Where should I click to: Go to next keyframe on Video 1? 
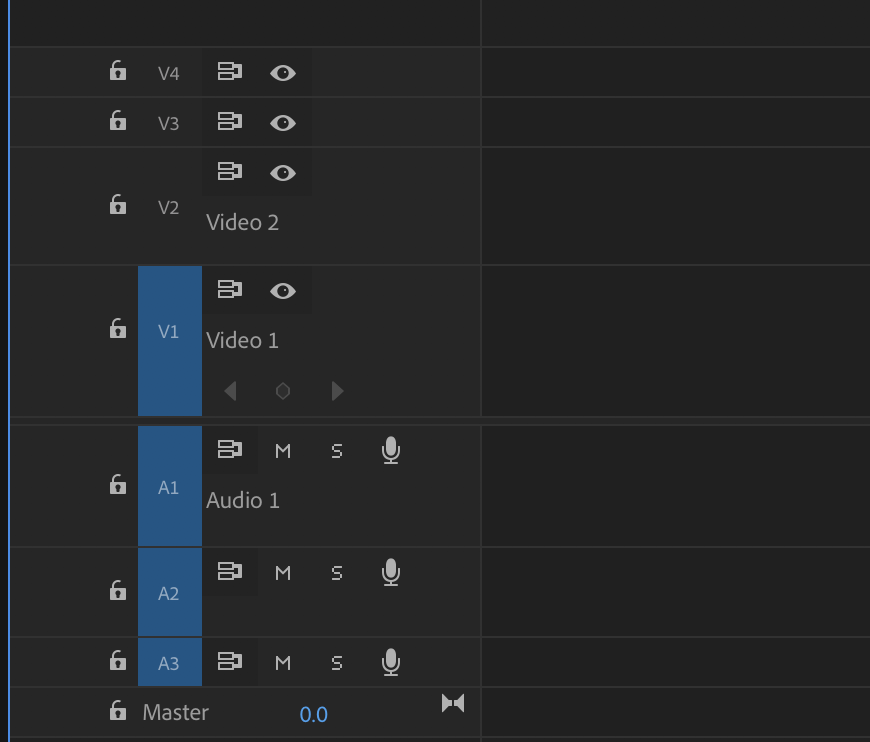click(337, 391)
